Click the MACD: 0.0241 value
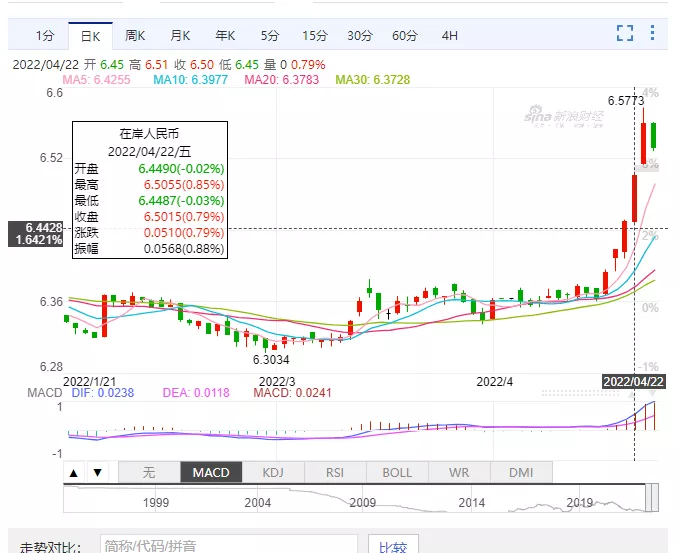 [x=292, y=393]
